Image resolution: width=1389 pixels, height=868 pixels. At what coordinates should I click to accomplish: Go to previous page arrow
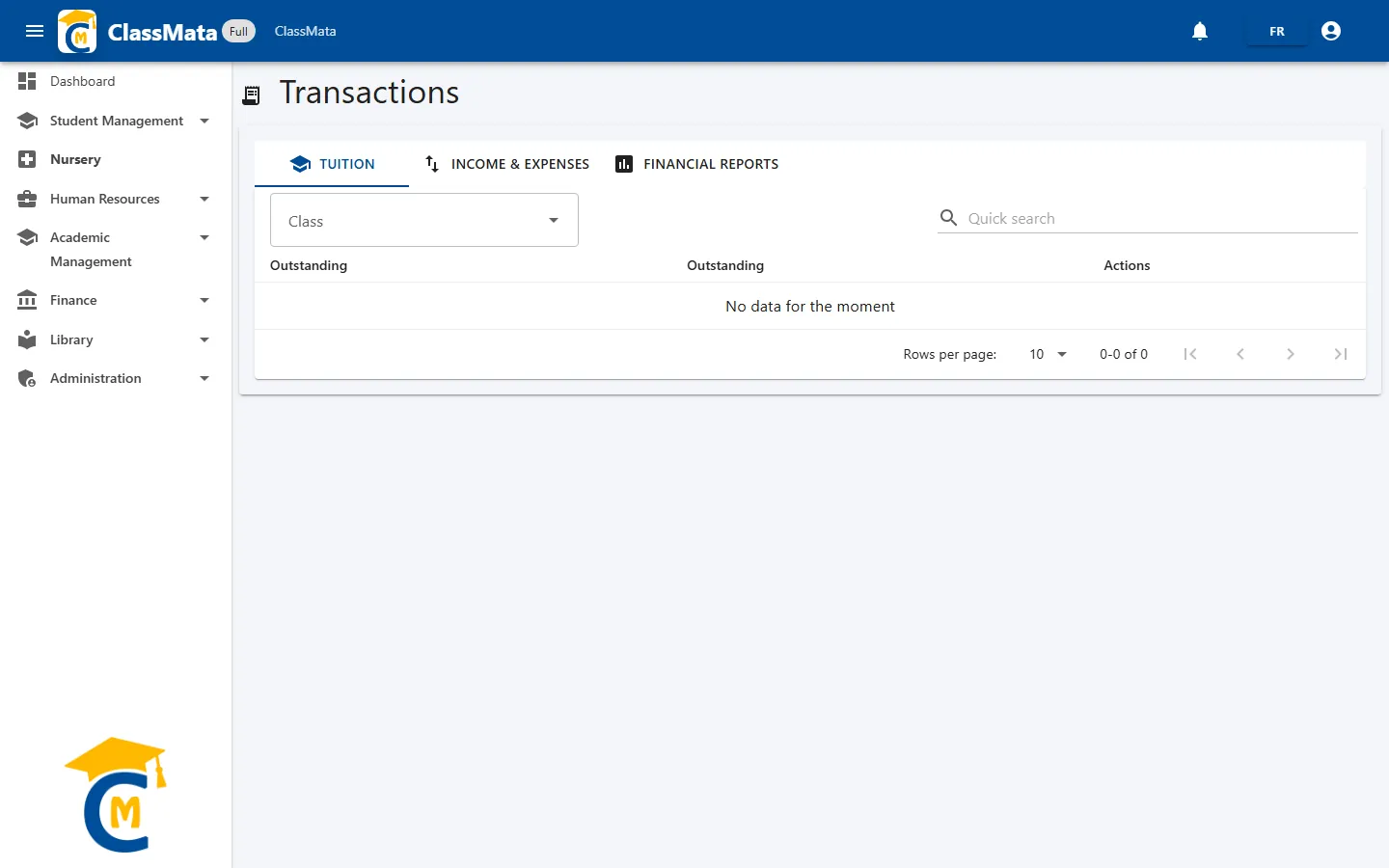tap(1240, 354)
